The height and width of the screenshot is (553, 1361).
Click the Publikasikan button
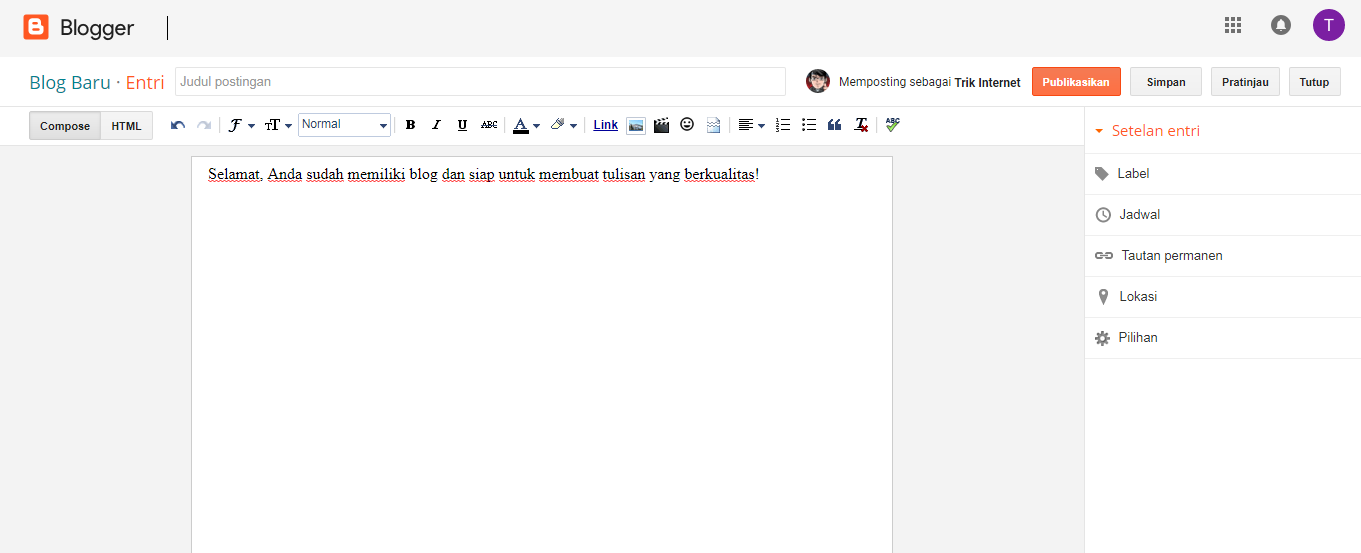(x=1076, y=82)
